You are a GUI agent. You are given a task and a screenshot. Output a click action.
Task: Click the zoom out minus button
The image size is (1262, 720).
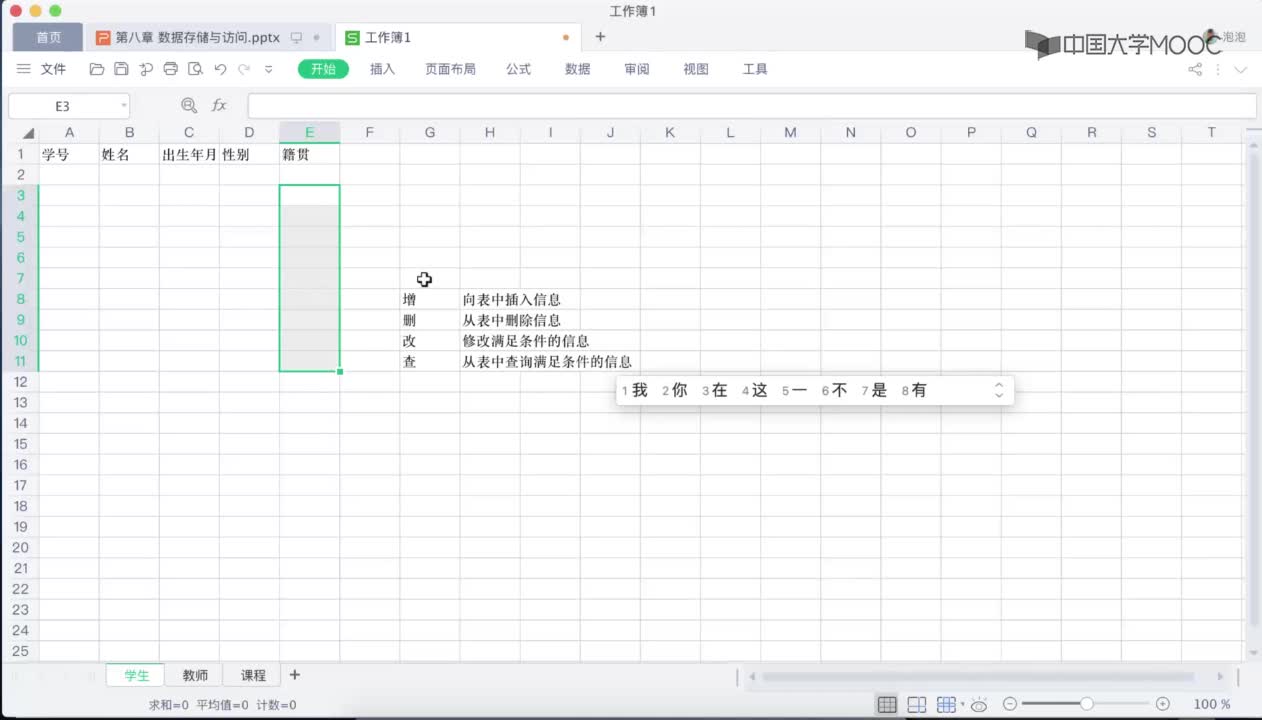(x=1010, y=704)
